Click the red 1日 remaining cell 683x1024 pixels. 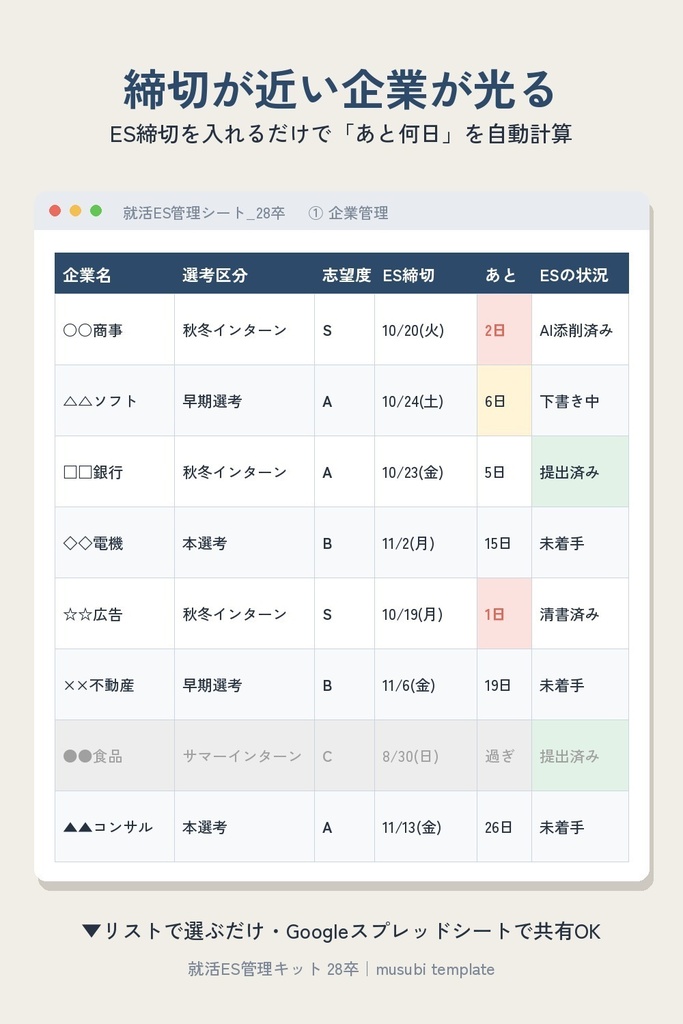pos(504,614)
